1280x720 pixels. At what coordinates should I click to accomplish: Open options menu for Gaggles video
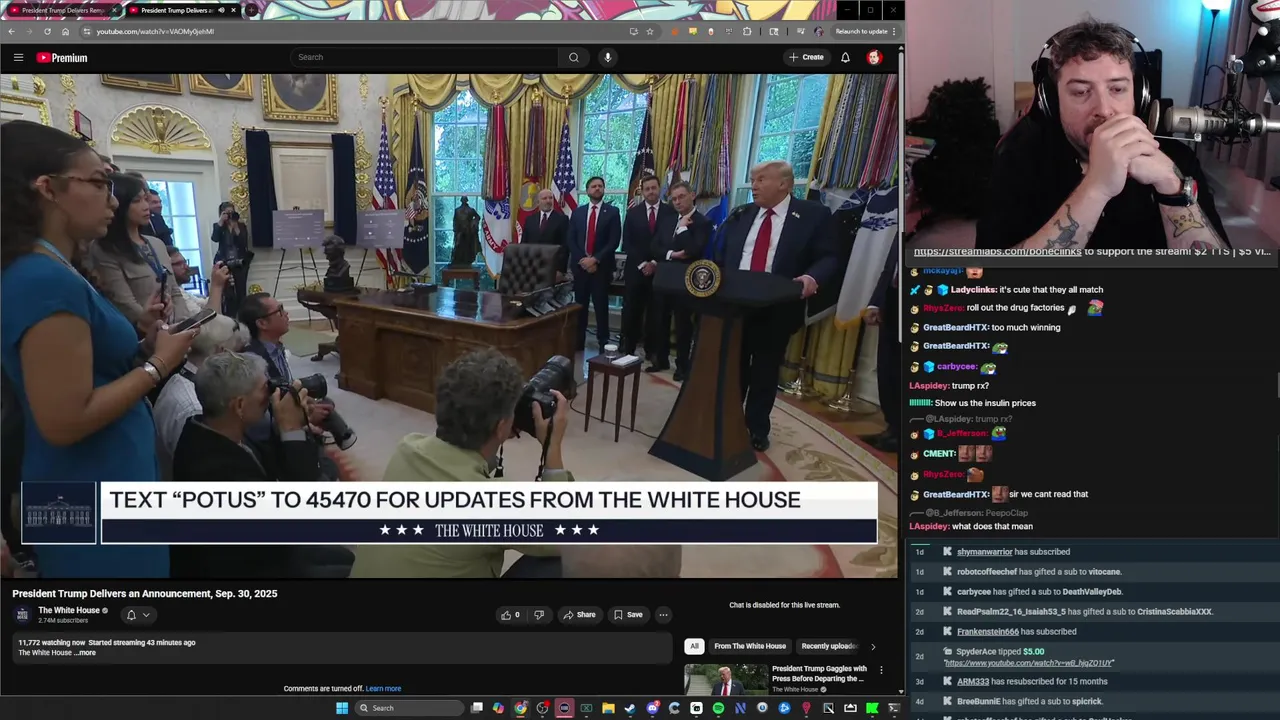(x=881, y=670)
